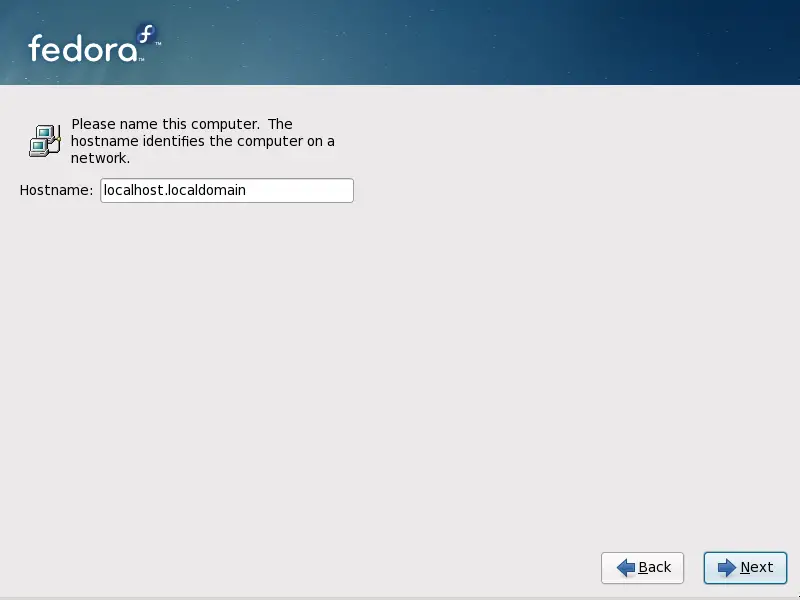
Task: Click the Fedora 'f' bubble logo
Action: (x=147, y=35)
